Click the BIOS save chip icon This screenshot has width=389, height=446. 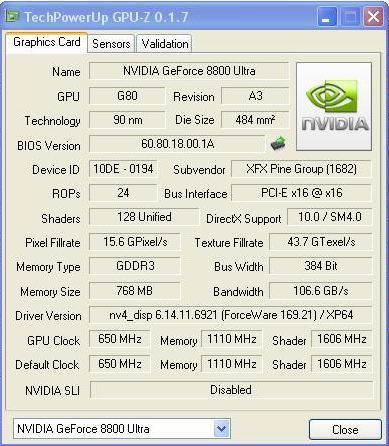(x=278, y=143)
